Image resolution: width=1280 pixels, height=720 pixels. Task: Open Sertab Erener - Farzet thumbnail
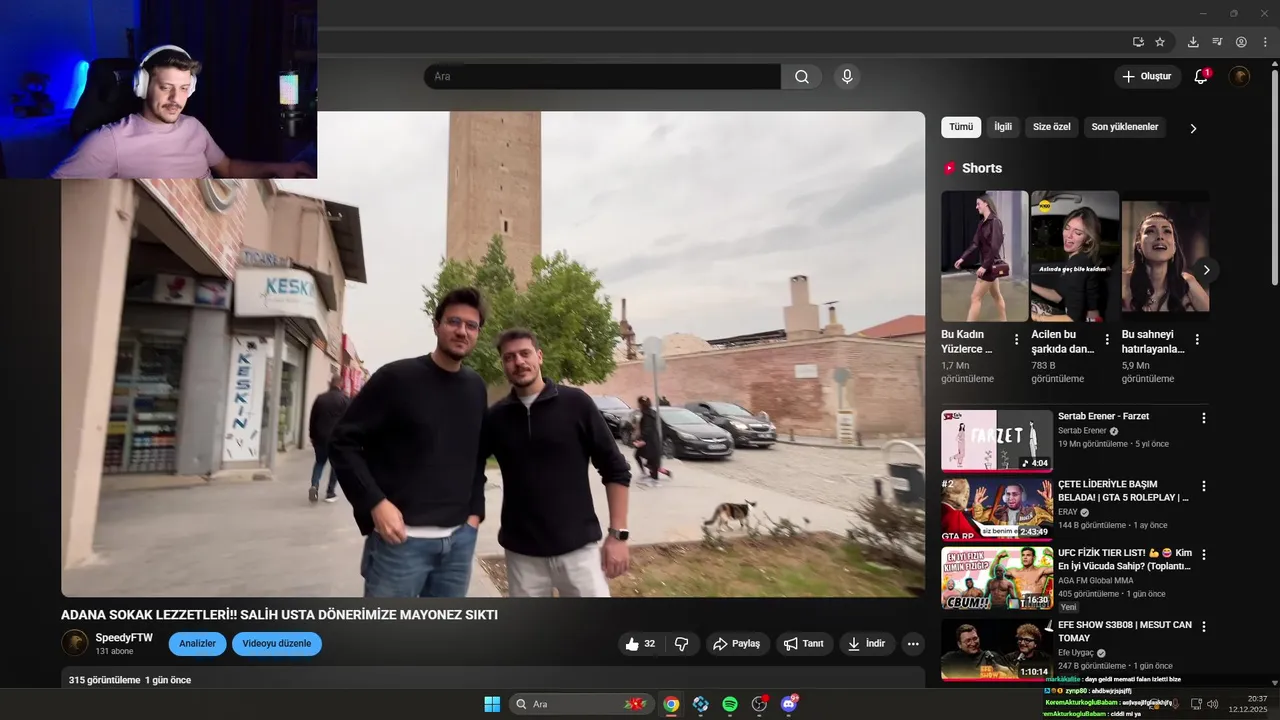click(997, 440)
